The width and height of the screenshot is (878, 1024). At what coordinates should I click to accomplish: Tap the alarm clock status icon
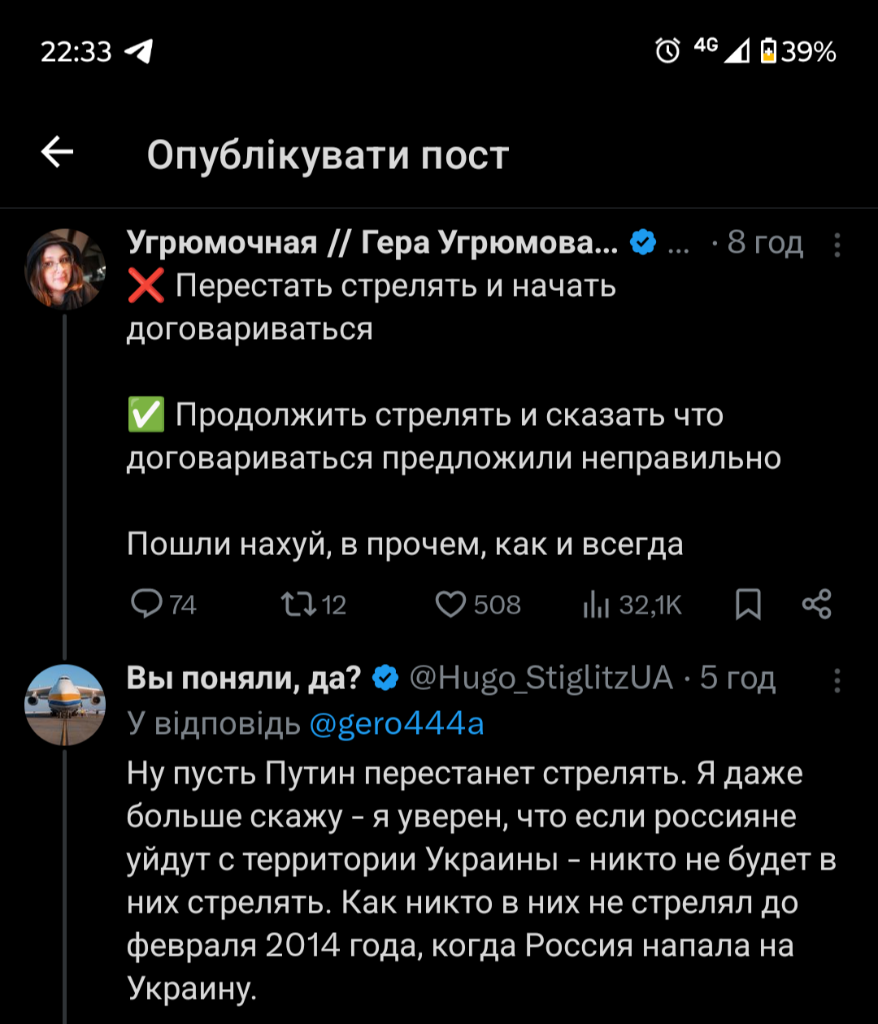coord(667,50)
